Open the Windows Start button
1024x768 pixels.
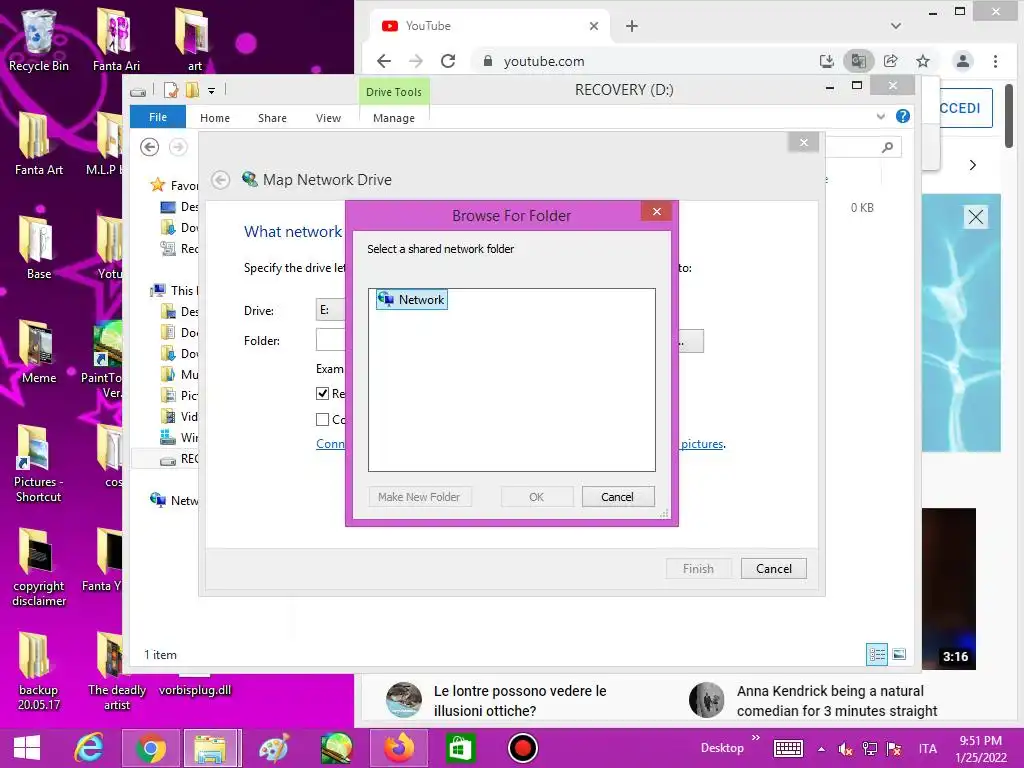click(27, 748)
